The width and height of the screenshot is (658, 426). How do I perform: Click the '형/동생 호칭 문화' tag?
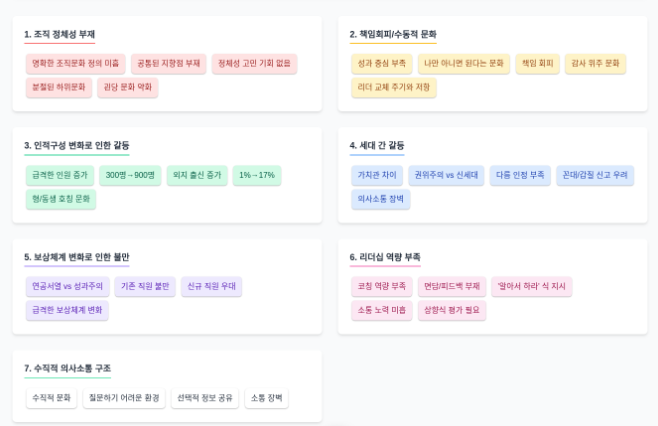[60, 199]
